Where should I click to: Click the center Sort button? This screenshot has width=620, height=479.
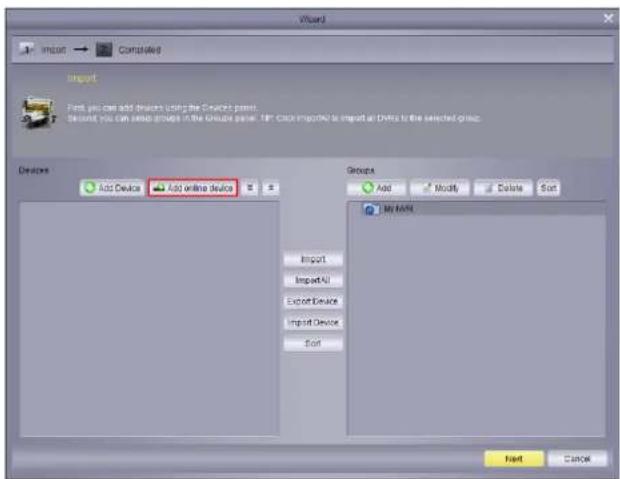click(x=313, y=344)
